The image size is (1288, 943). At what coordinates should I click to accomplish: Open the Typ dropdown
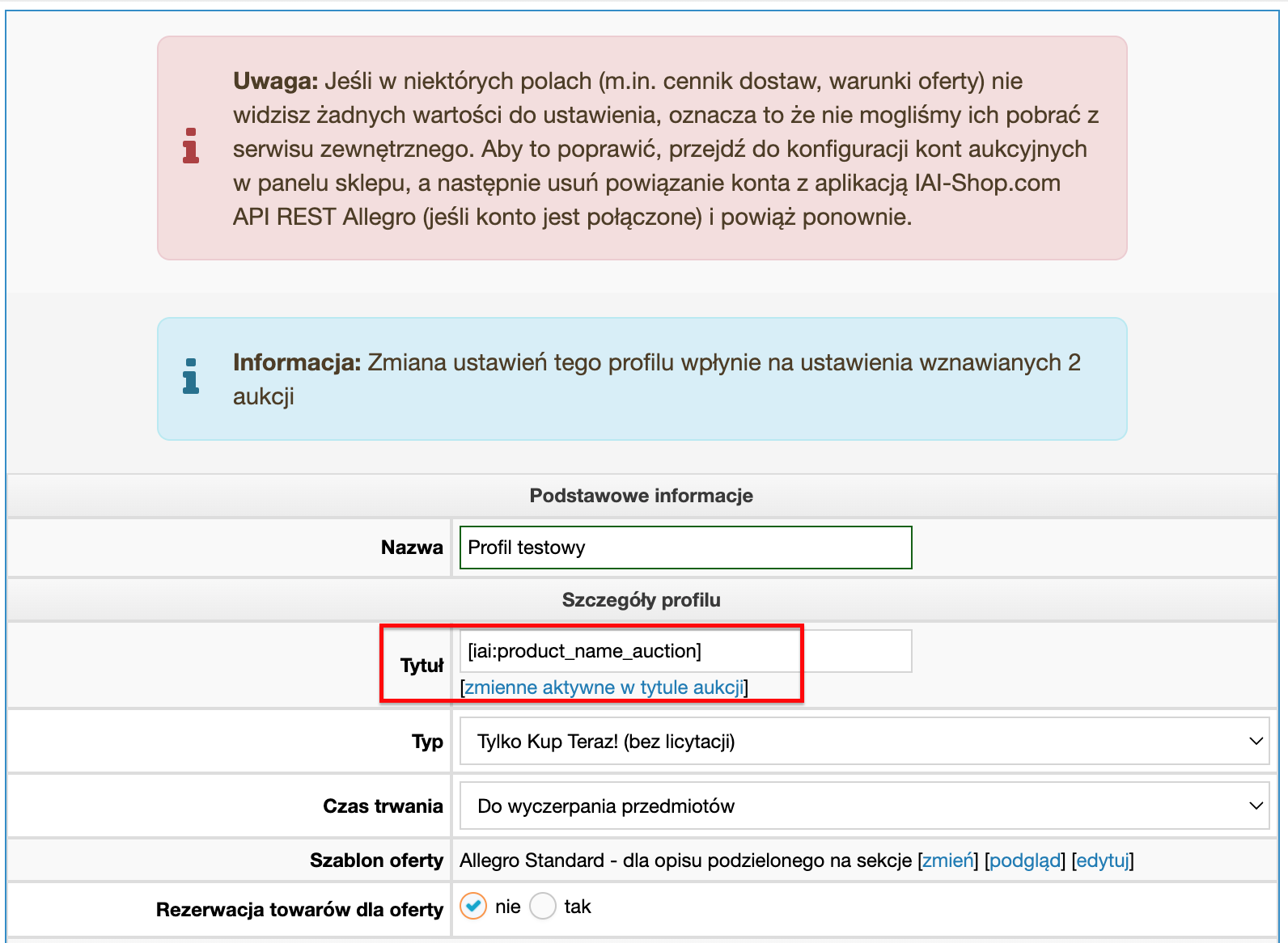pyautogui.click(x=864, y=742)
